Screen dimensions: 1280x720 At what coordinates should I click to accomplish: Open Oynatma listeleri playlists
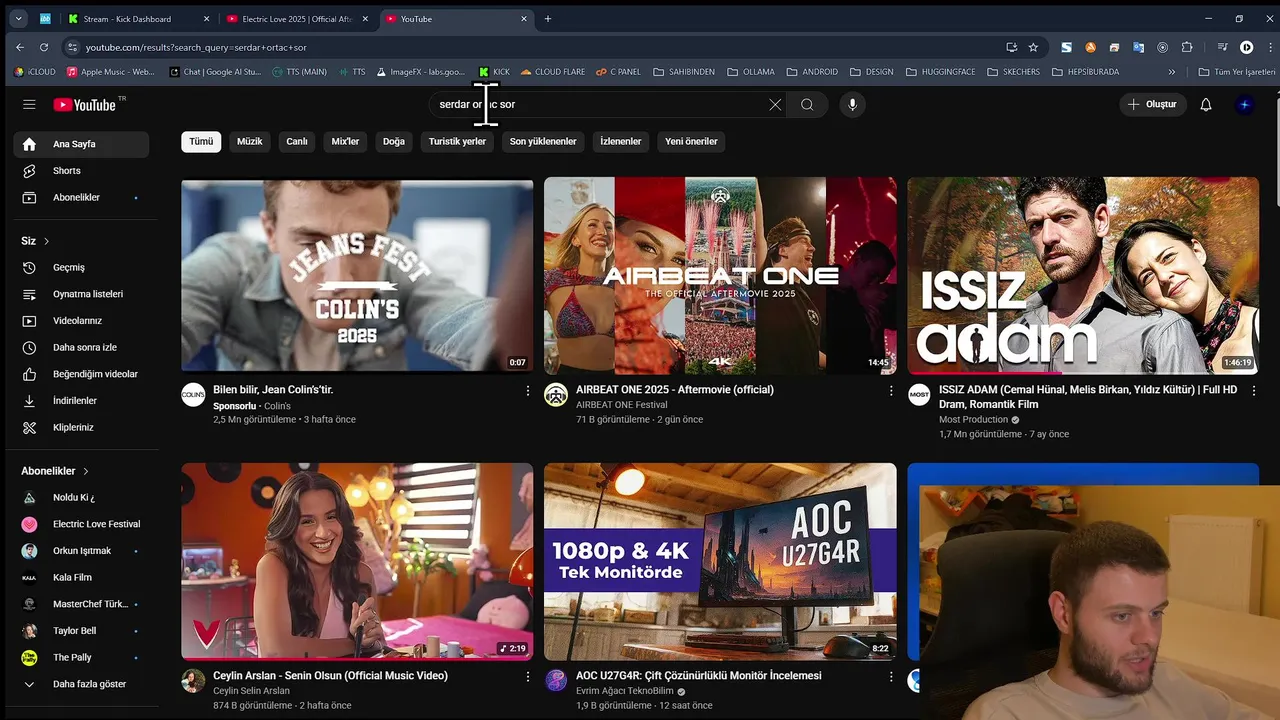pyautogui.click(x=81, y=294)
